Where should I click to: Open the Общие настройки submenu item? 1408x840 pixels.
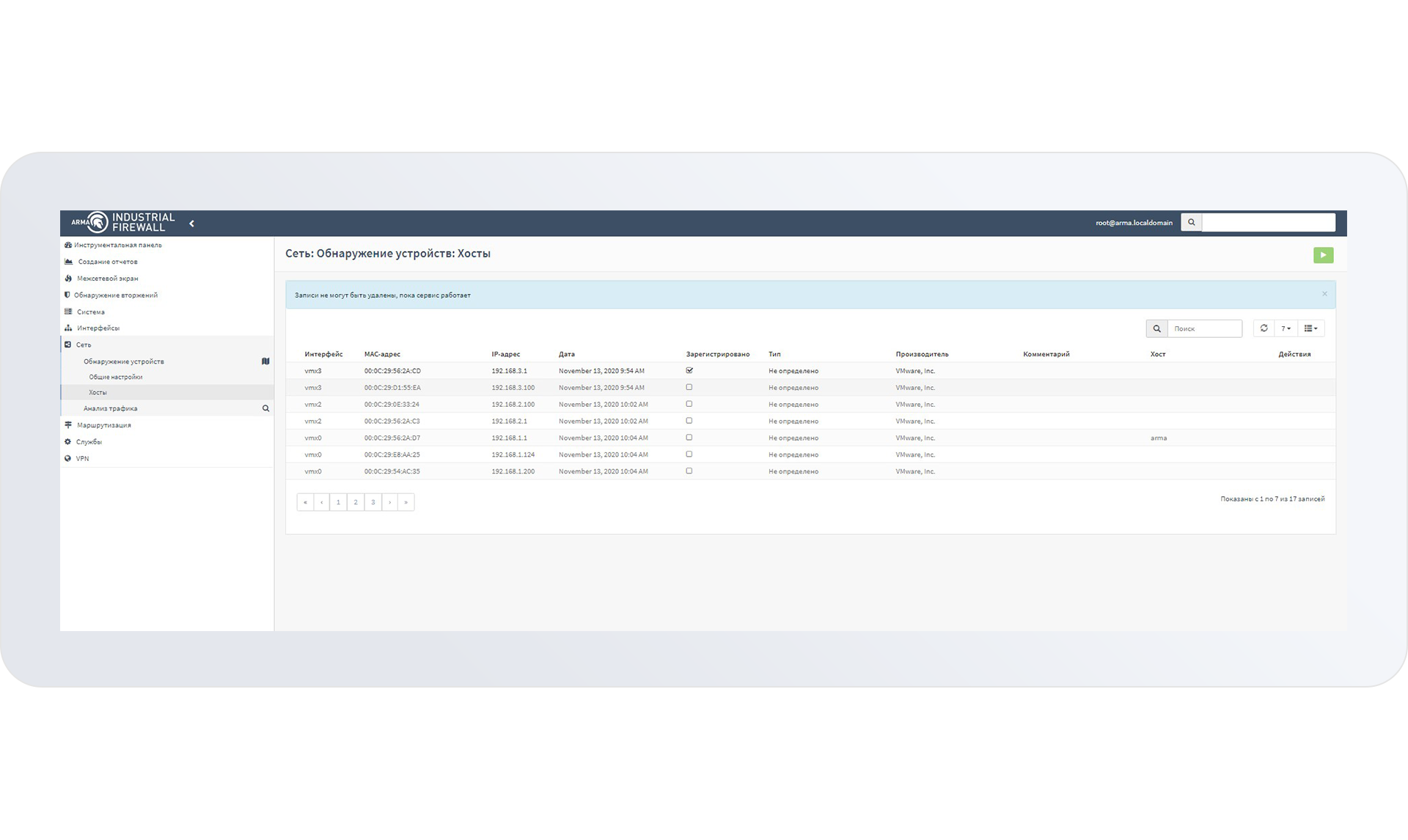tap(116, 377)
